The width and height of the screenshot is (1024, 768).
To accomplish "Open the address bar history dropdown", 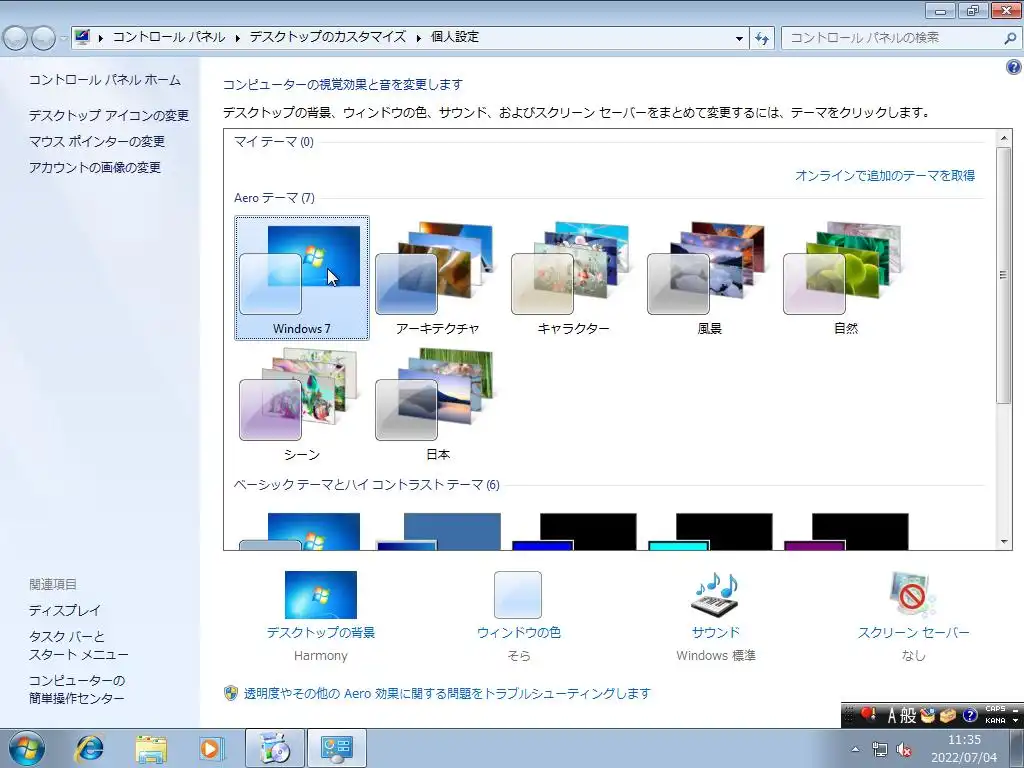I will (x=739, y=38).
